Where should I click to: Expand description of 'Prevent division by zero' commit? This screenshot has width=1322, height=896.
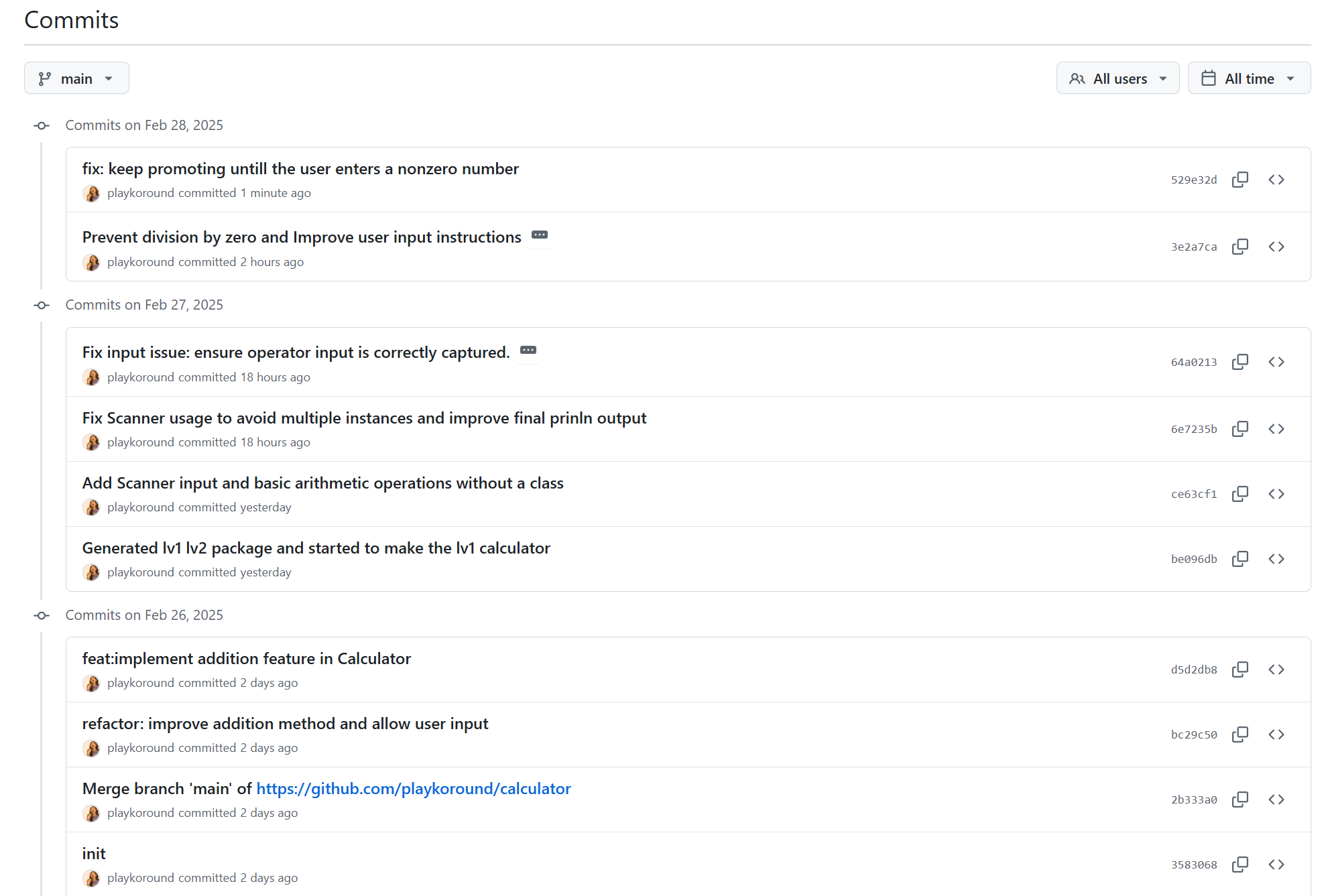click(x=539, y=235)
